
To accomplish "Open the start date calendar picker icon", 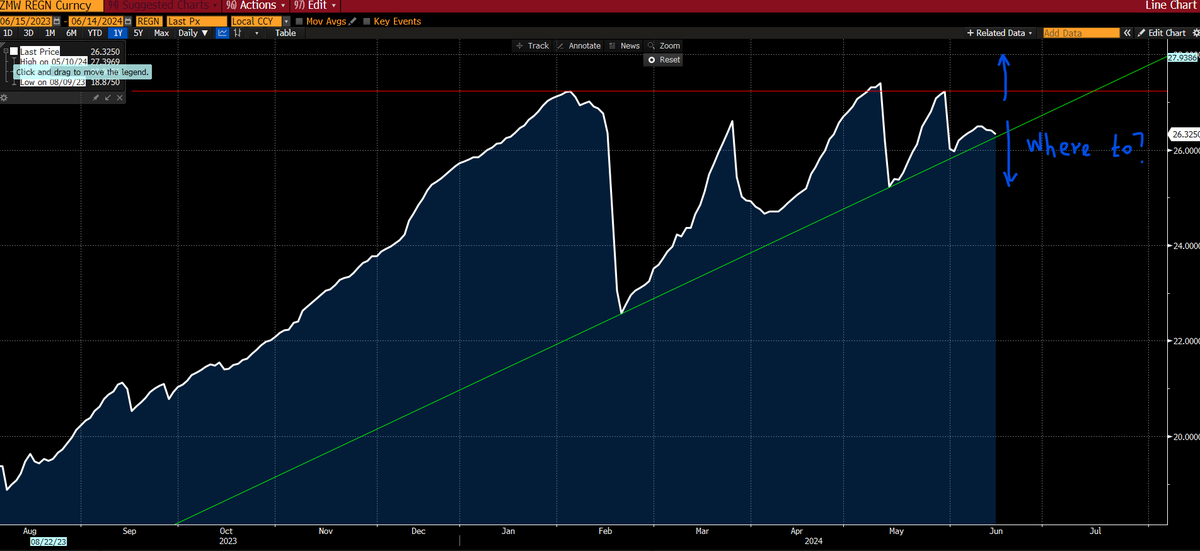I will (x=56, y=21).
